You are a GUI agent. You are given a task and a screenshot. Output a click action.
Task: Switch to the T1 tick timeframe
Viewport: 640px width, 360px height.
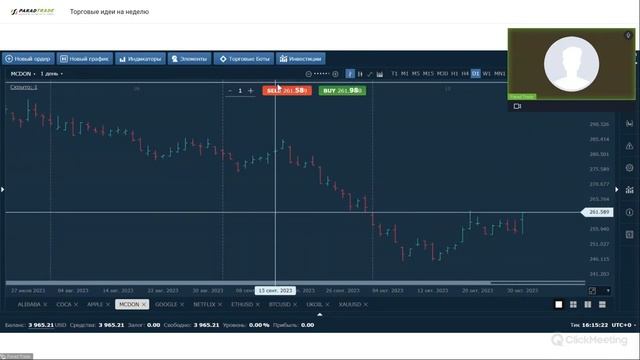pos(394,74)
